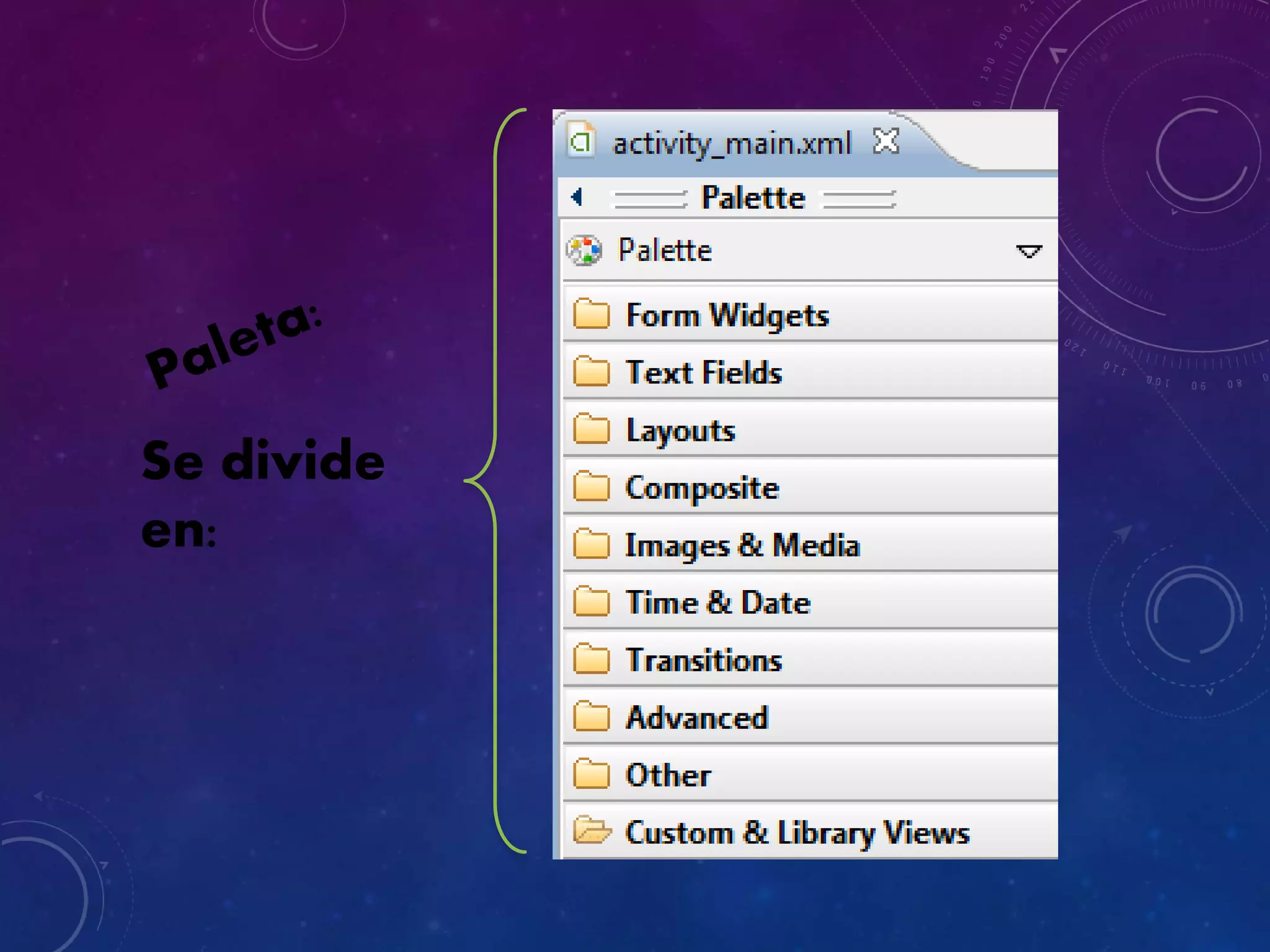Click the Palette header title bar
1270x952 pixels.
coord(808,198)
